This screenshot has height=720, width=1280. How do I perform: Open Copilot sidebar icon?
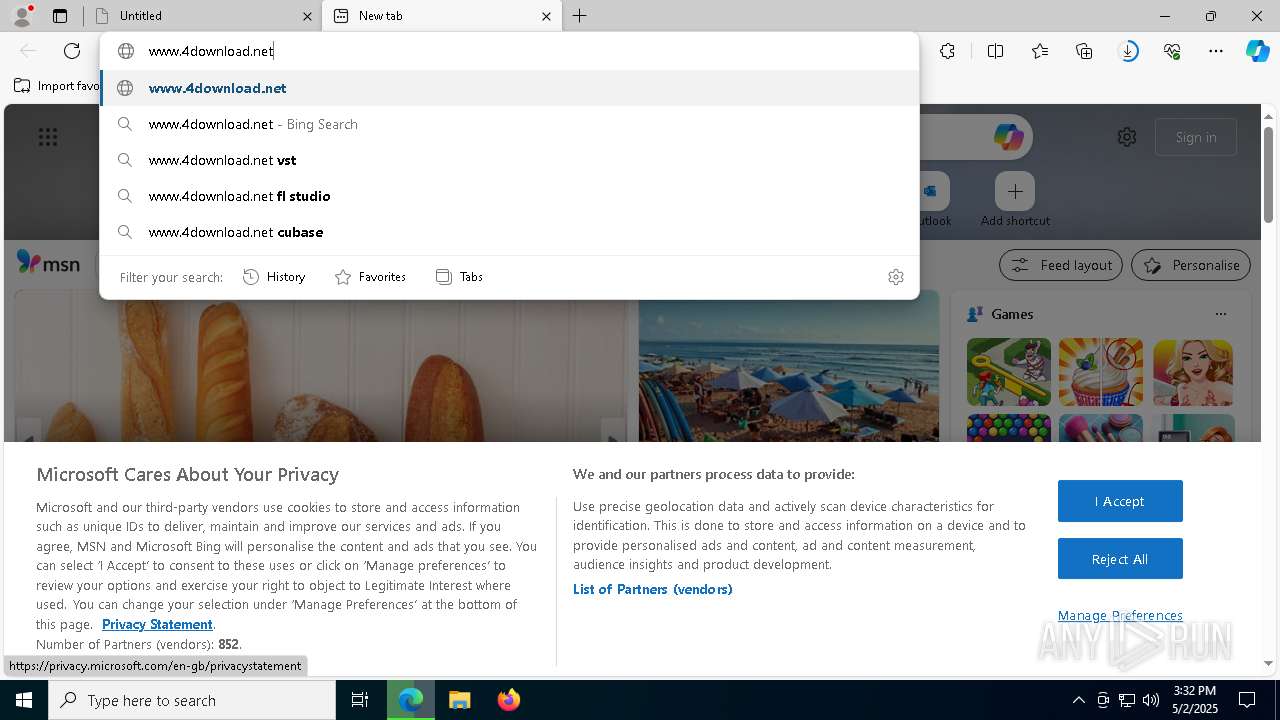(x=1257, y=51)
